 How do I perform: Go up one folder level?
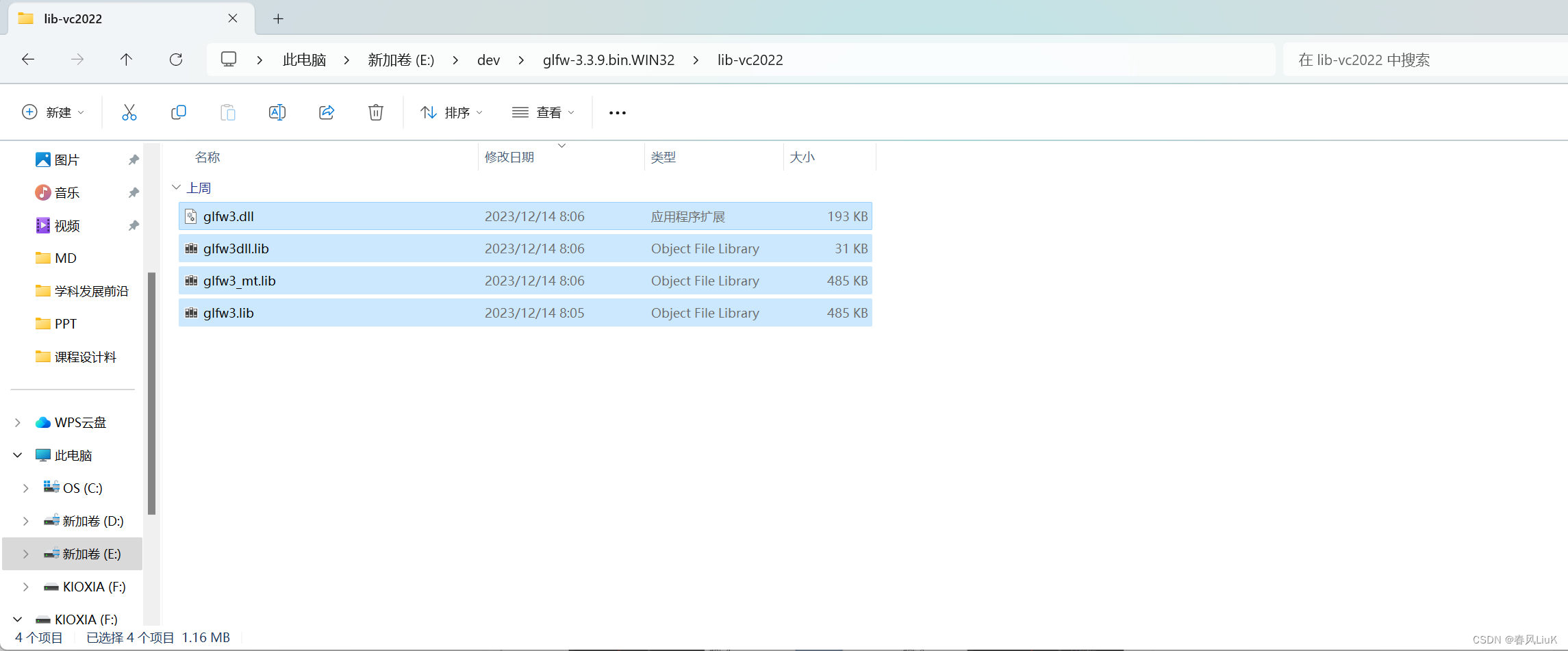tap(127, 60)
